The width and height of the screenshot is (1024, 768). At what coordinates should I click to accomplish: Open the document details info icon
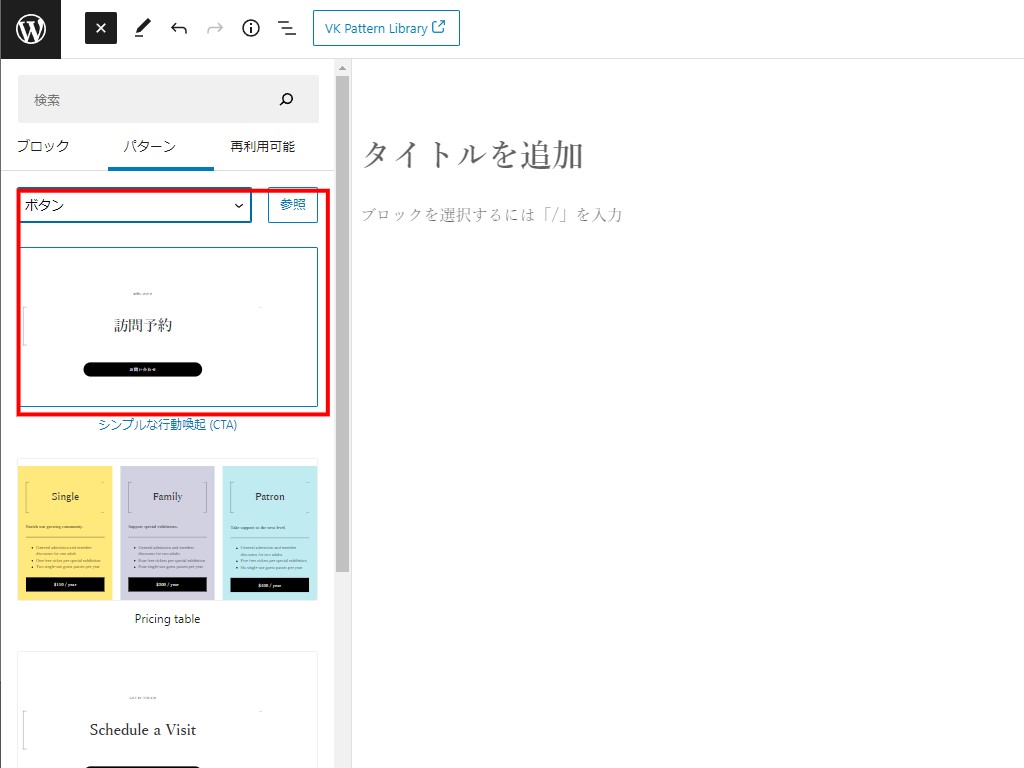pyautogui.click(x=251, y=28)
